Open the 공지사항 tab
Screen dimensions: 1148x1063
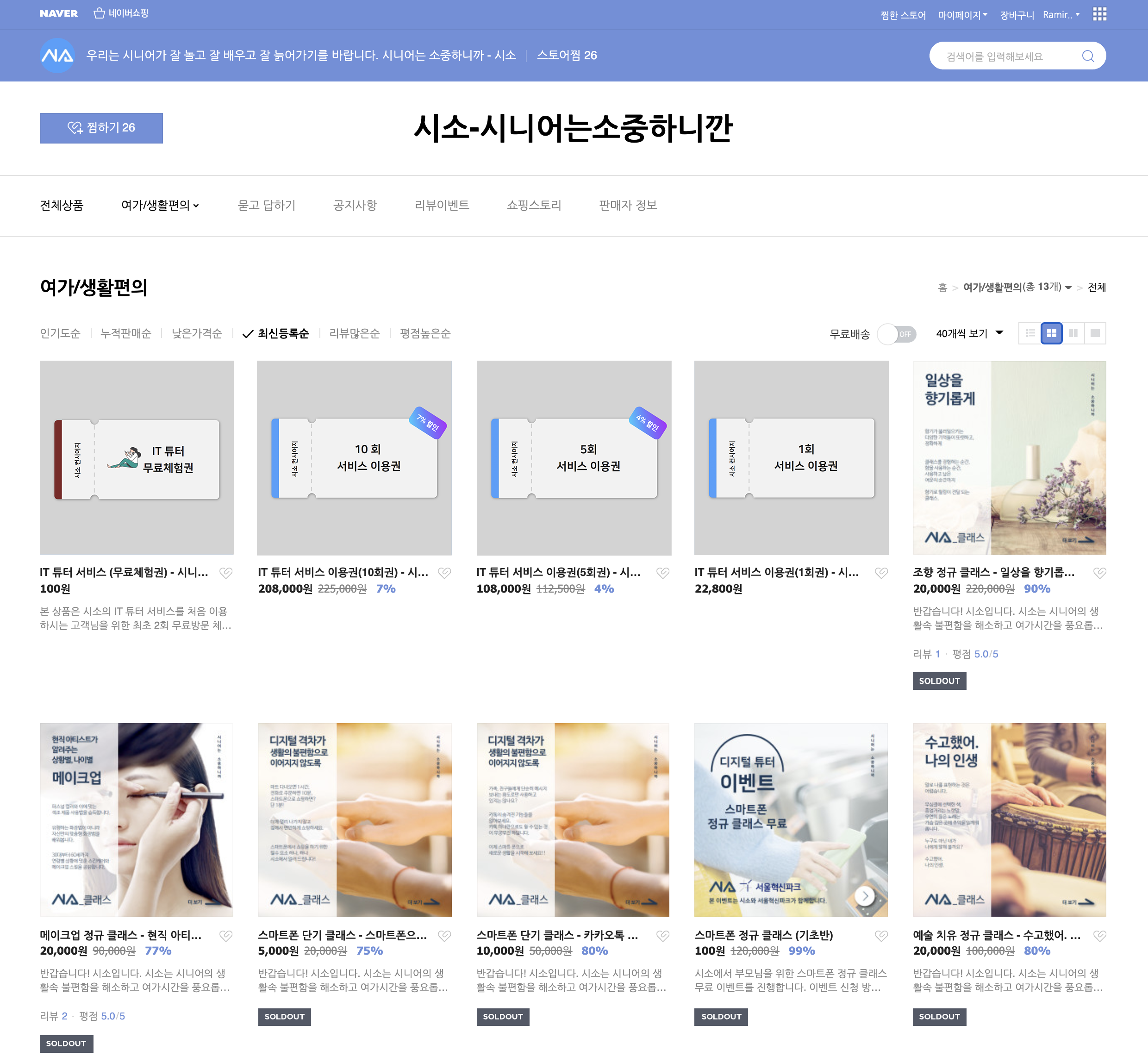point(355,206)
